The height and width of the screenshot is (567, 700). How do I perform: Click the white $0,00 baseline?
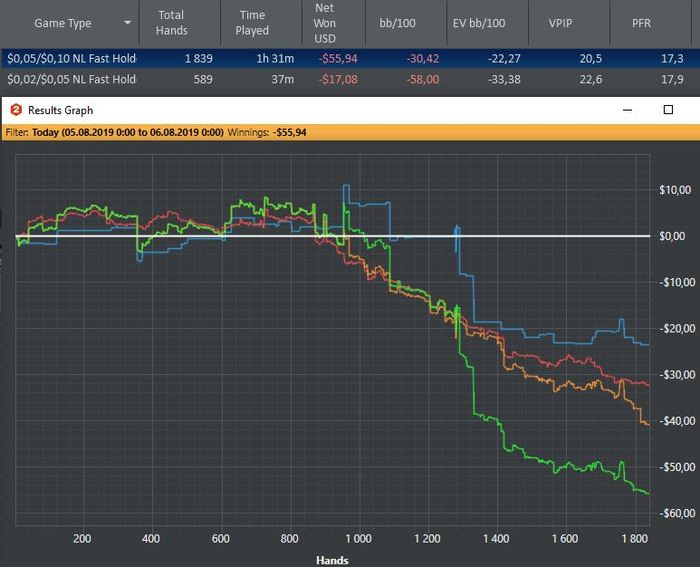pyautogui.click(x=333, y=236)
